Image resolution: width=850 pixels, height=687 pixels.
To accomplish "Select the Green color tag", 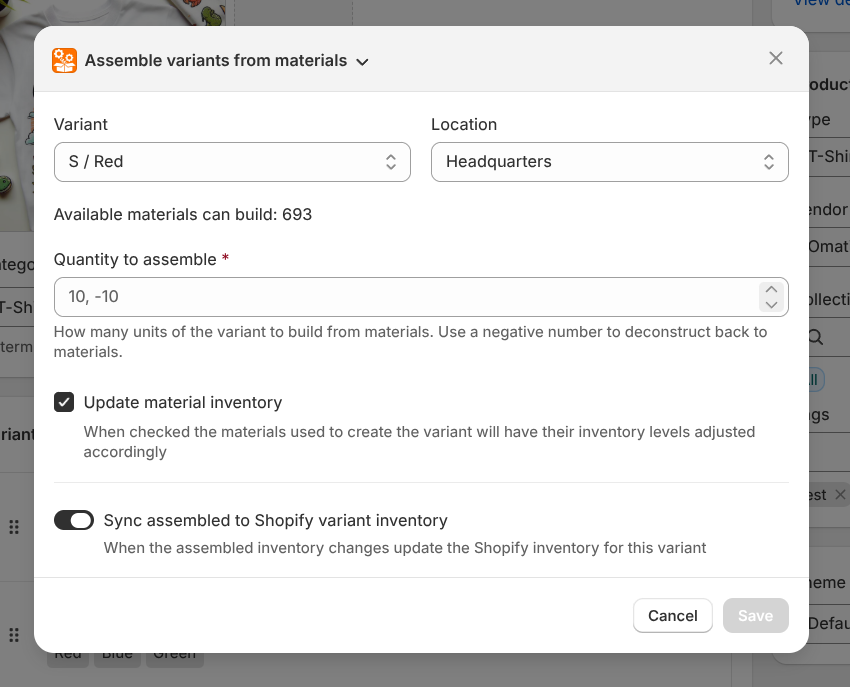I will pyautogui.click(x=174, y=652).
